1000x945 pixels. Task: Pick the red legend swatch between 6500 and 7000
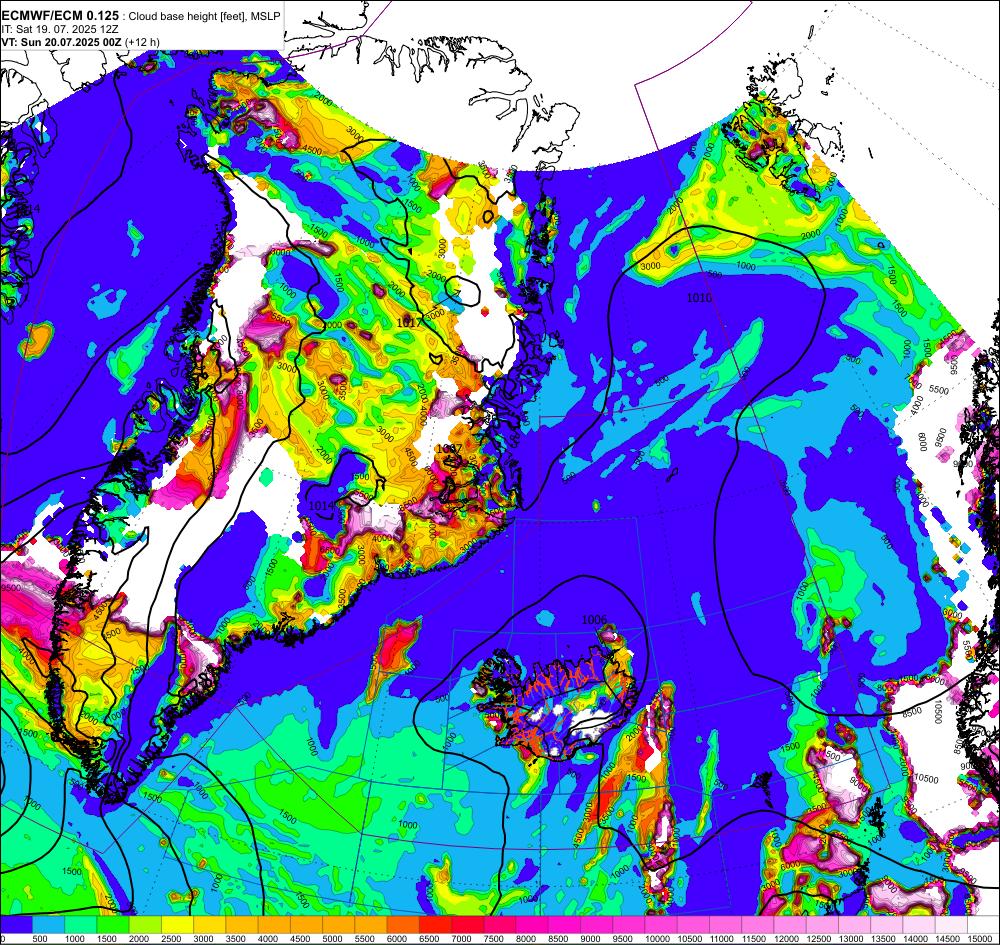(436, 924)
